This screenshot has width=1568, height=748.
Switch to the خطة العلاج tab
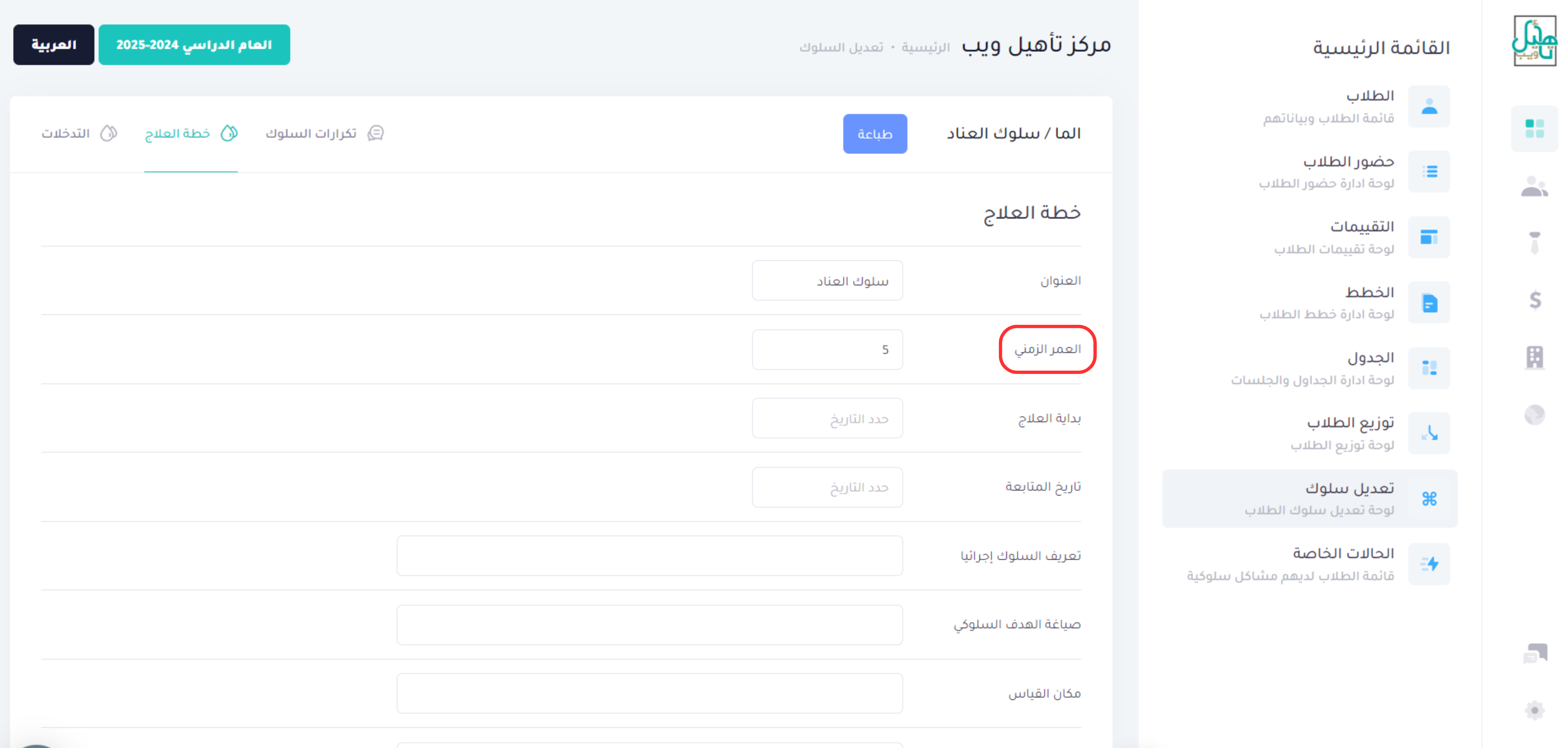[191, 133]
